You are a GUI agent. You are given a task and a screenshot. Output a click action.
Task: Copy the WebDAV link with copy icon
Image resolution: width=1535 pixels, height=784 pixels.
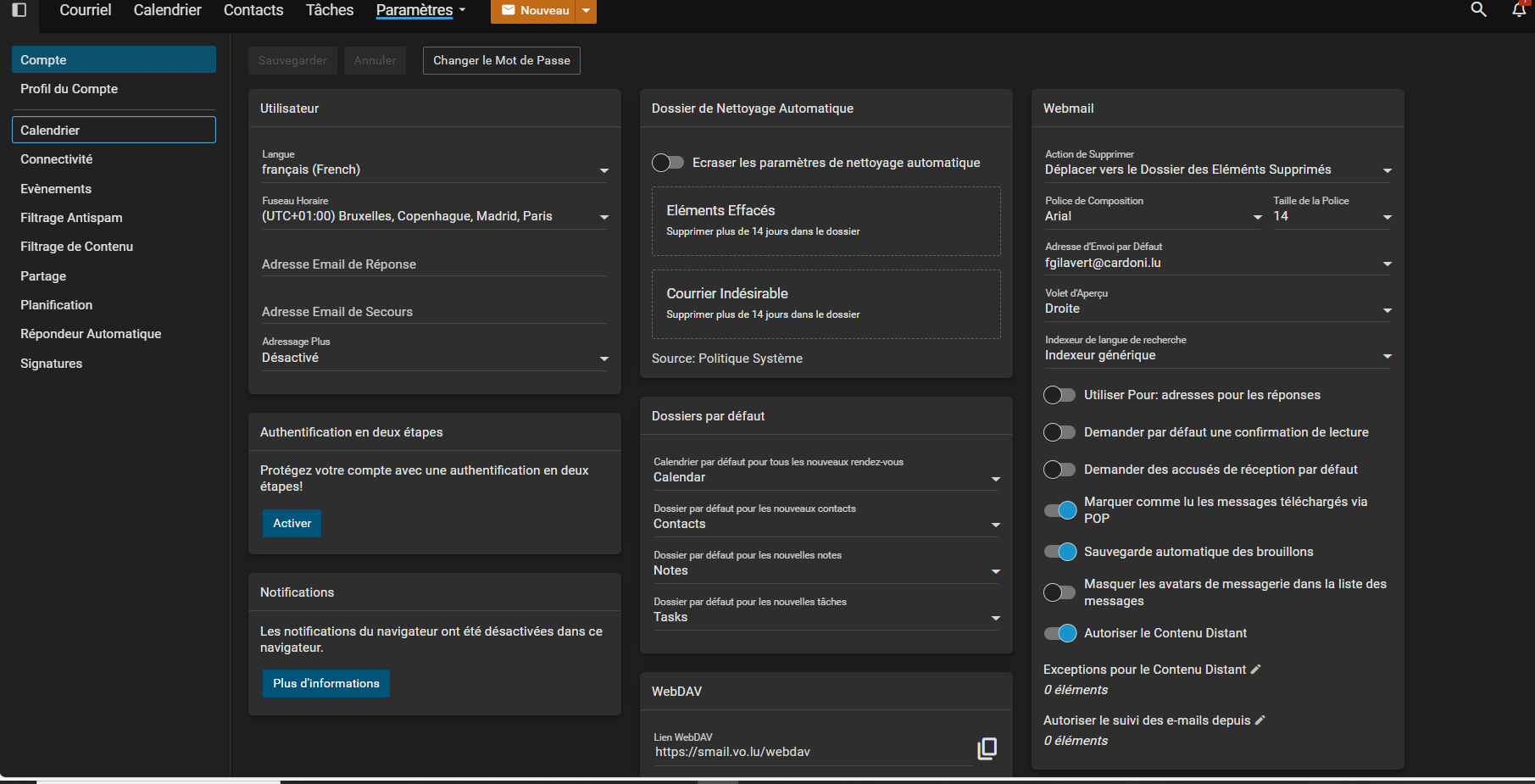click(x=987, y=748)
